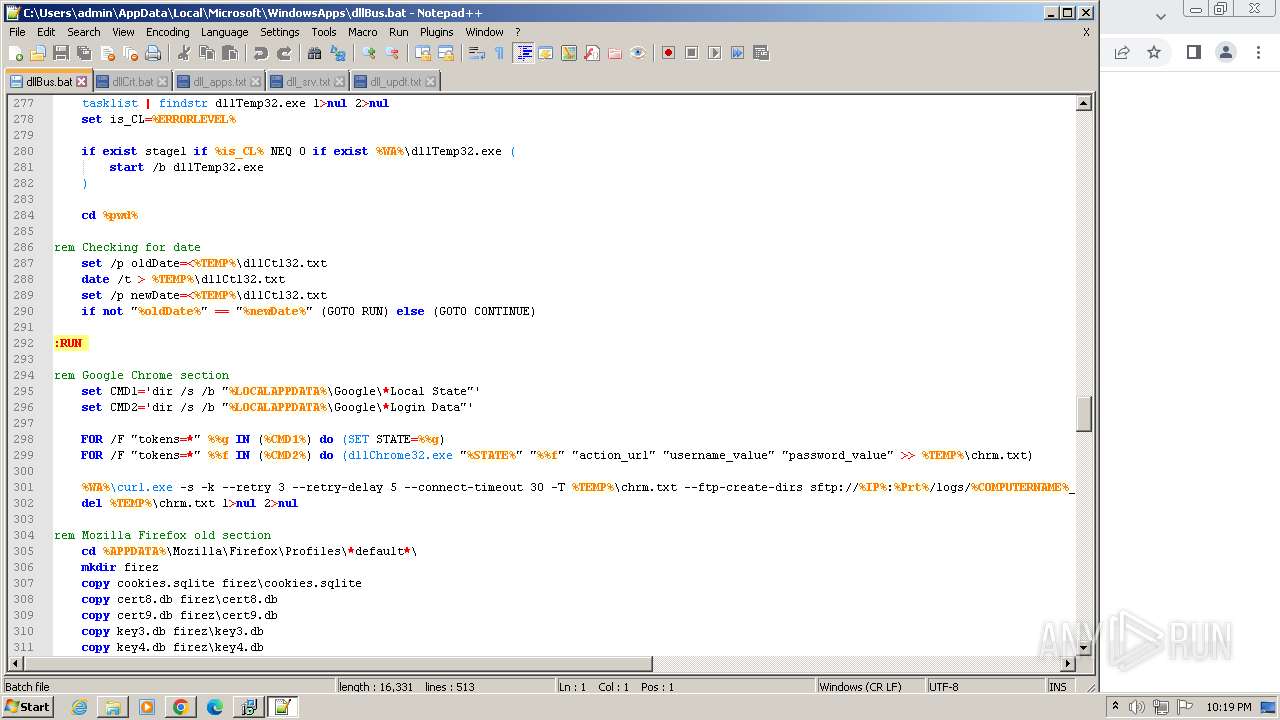Image resolution: width=1280 pixels, height=720 pixels.
Task: Save the recorded macro icon
Action: pos(761,53)
